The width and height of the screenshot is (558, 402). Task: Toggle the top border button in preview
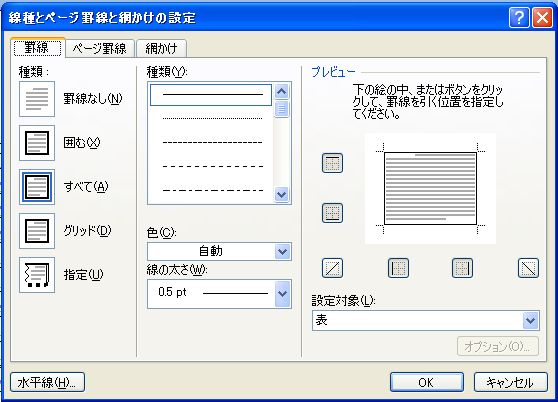click(x=332, y=163)
